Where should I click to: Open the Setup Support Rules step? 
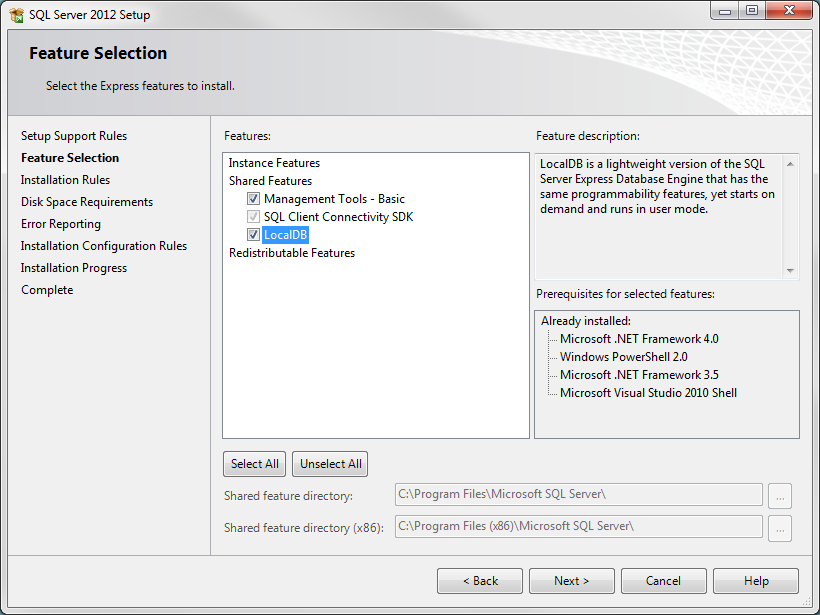(74, 136)
